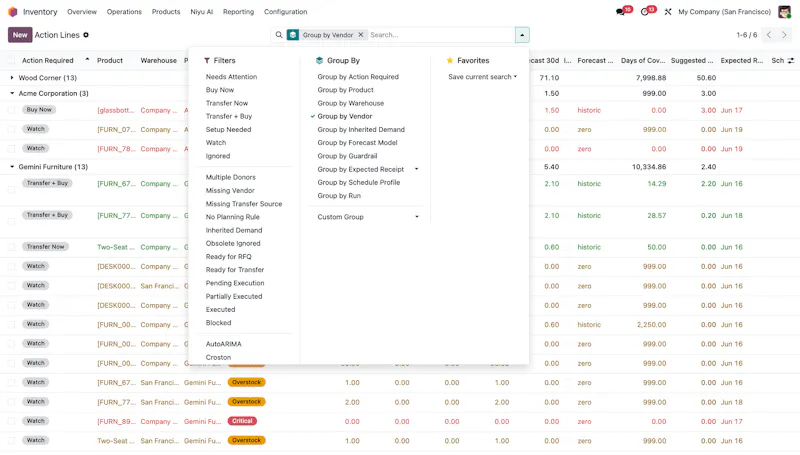Toggle the select-all rows checkbox
800x455 pixels.
[11, 61]
